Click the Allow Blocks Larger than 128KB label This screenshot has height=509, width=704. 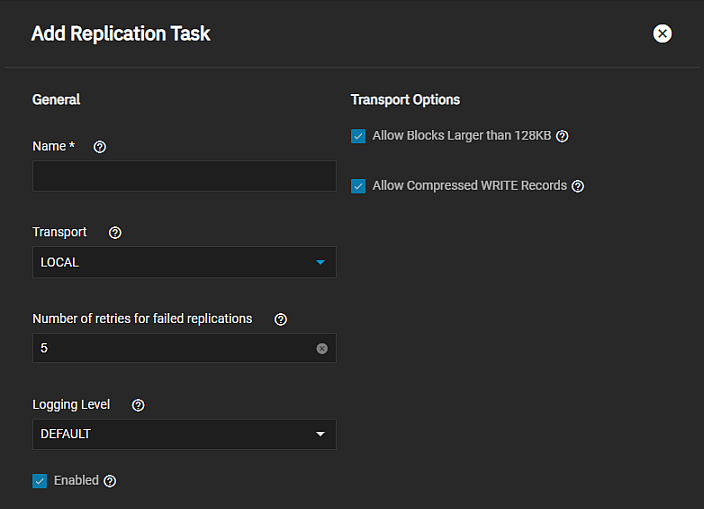click(461, 136)
